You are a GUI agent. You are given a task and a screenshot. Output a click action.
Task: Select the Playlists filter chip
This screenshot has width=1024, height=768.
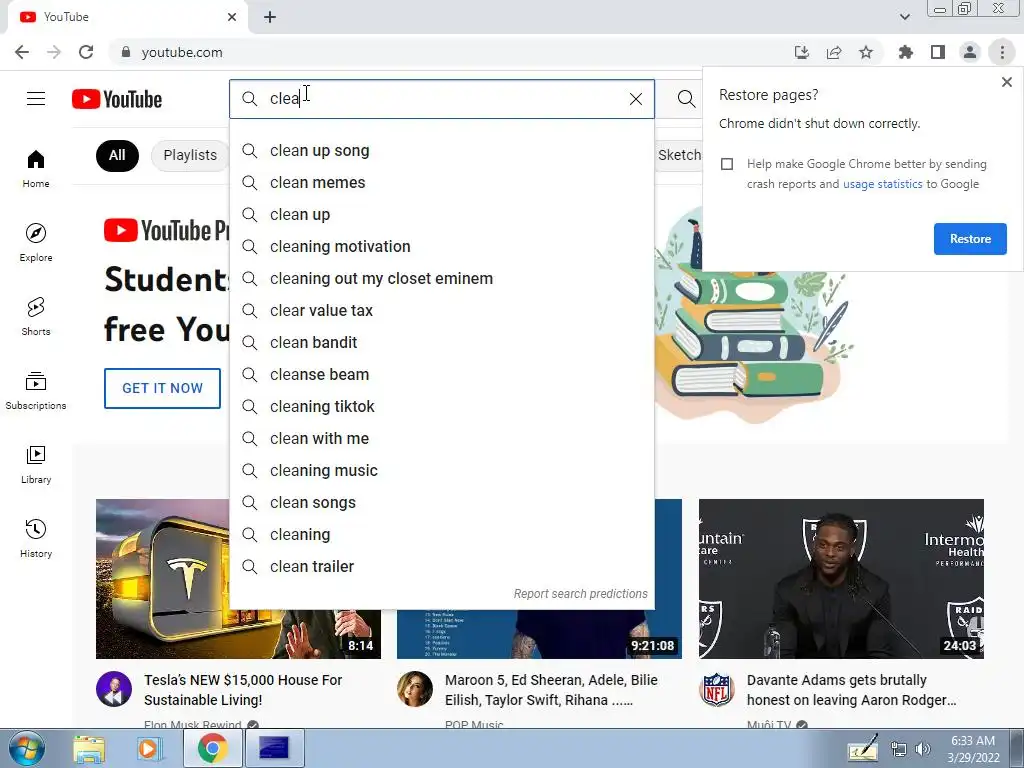pyautogui.click(x=190, y=155)
